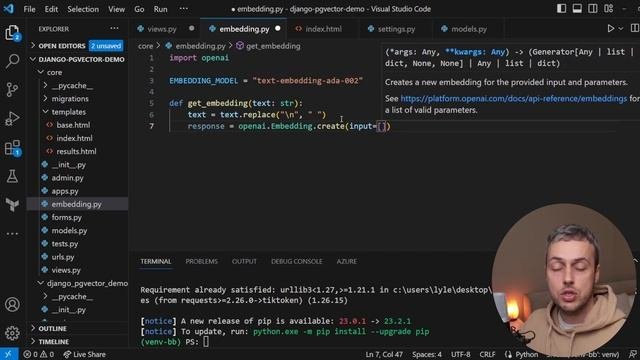Switch to the models.py editor tab
The width and height of the screenshot is (640, 360).
(468, 29)
